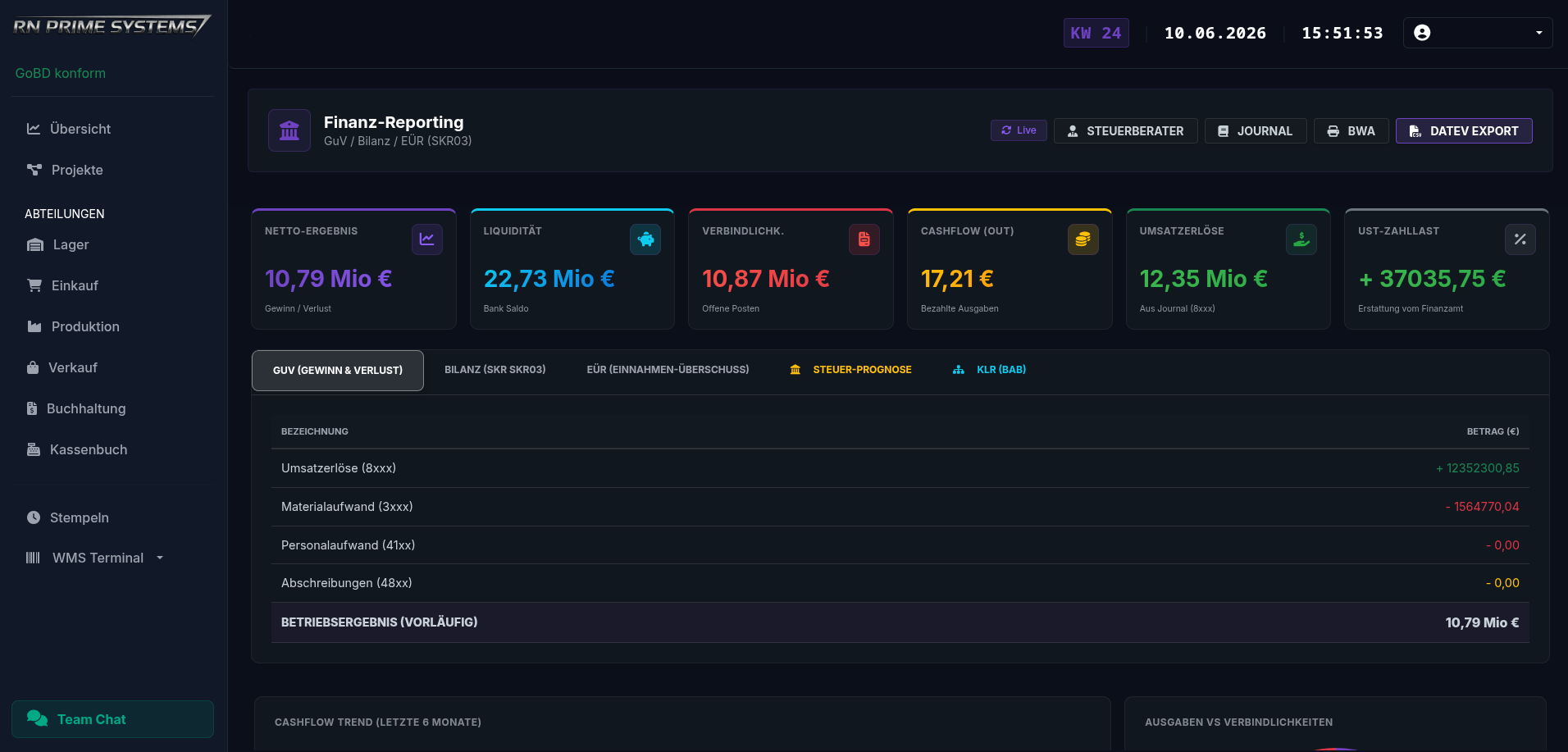
Task: Click the Betrag (€) column header
Action: click(x=1493, y=431)
